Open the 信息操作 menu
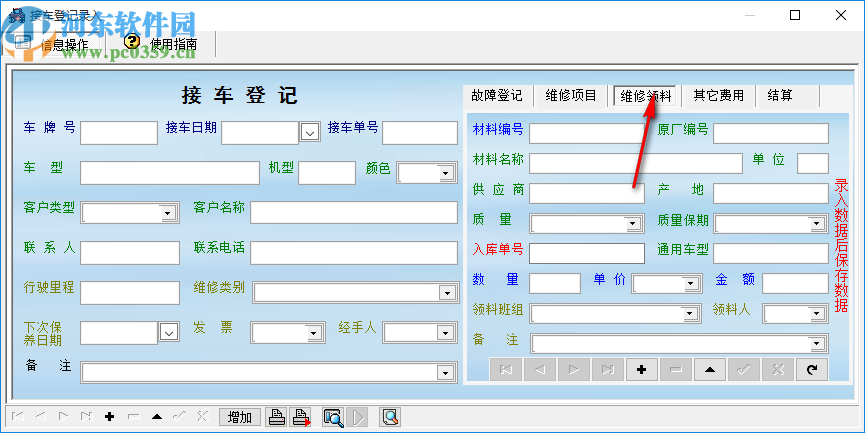 coord(54,44)
